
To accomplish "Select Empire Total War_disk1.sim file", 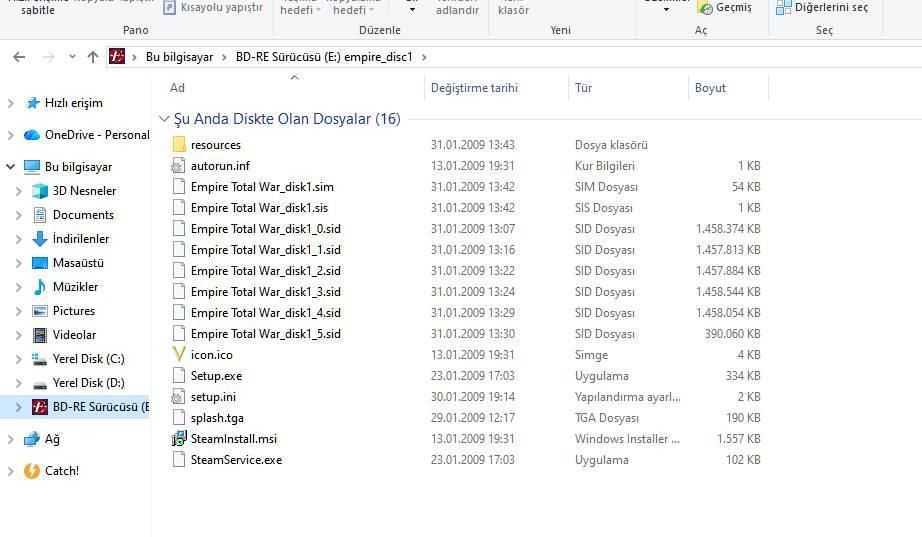I will [x=262, y=187].
